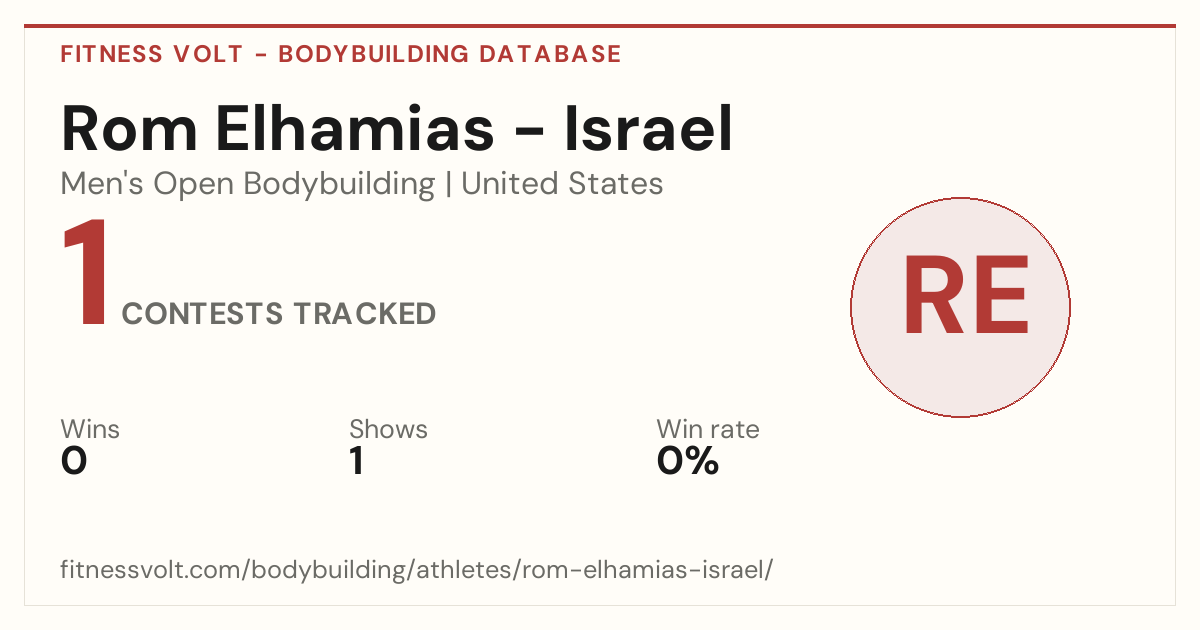Click the Men's Open Bodybuilding division text
Image resolution: width=1200 pixels, height=630 pixels.
(248, 184)
